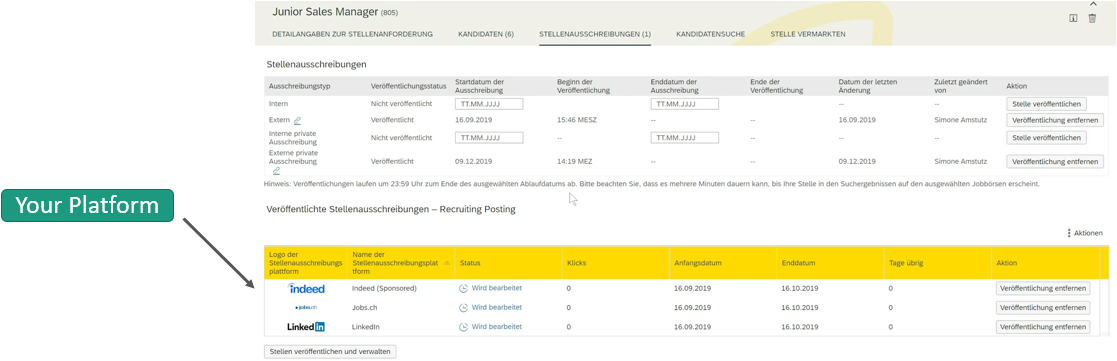Viewport: 1117px width, 361px height.
Task: Focus Intern row end date field
Action: pos(685,104)
